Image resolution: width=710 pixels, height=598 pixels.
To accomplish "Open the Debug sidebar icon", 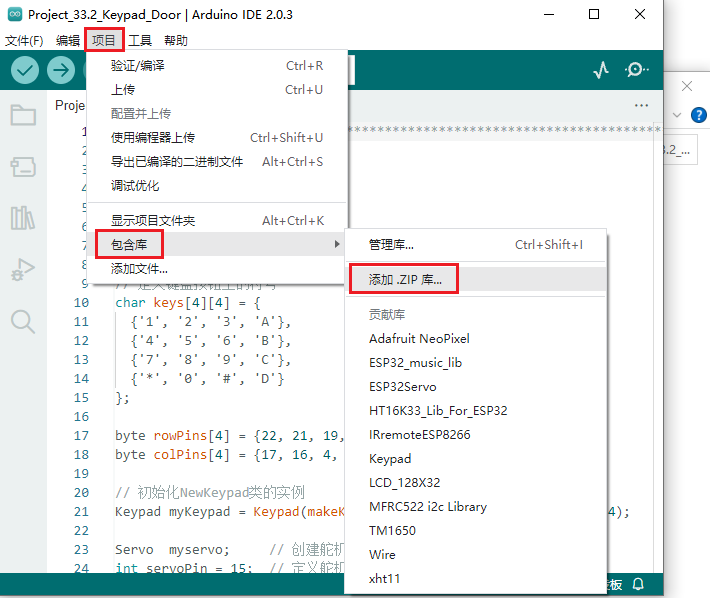I will 23,269.
